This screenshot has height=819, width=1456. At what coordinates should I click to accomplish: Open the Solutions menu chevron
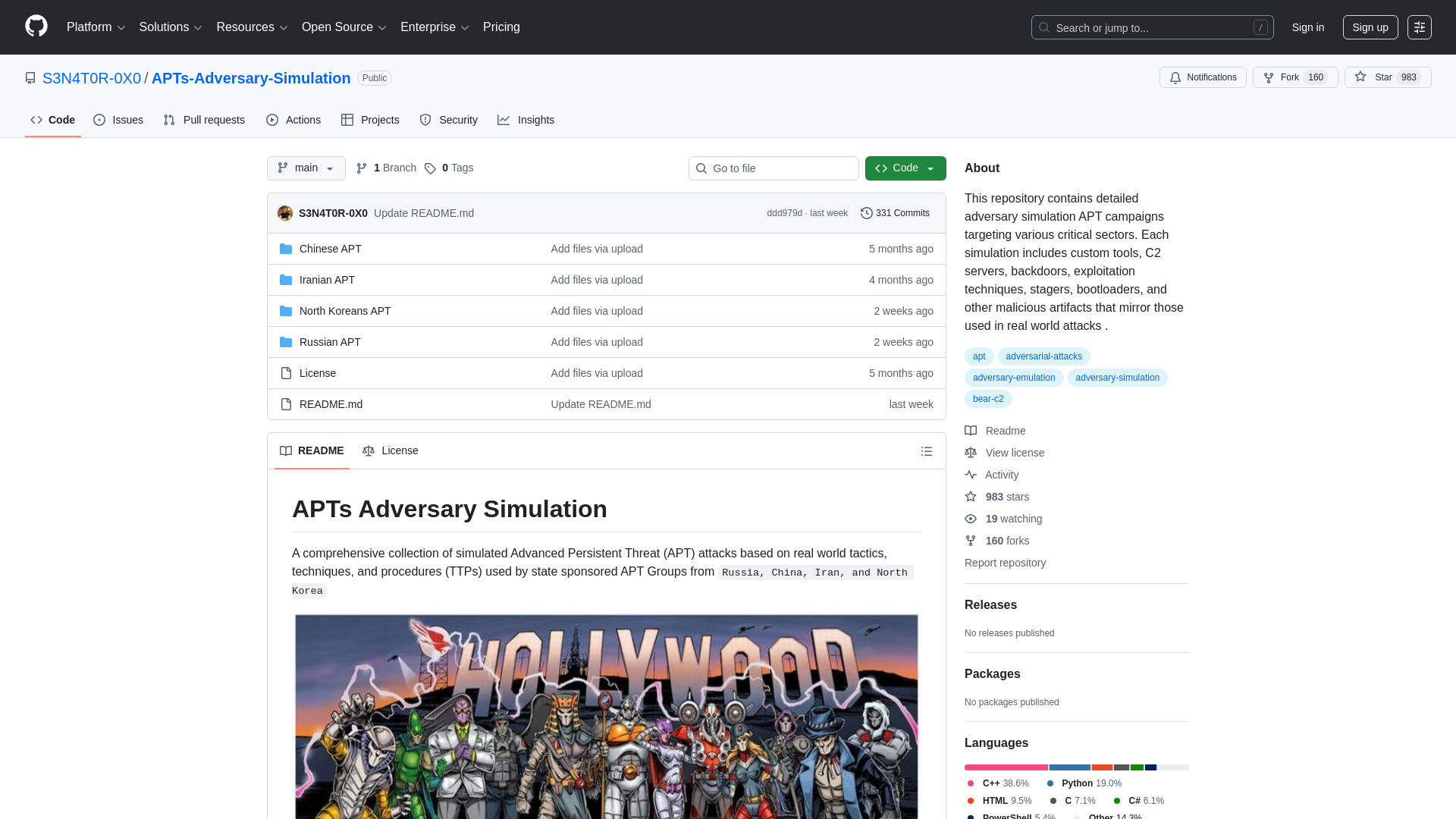[x=198, y=27]
